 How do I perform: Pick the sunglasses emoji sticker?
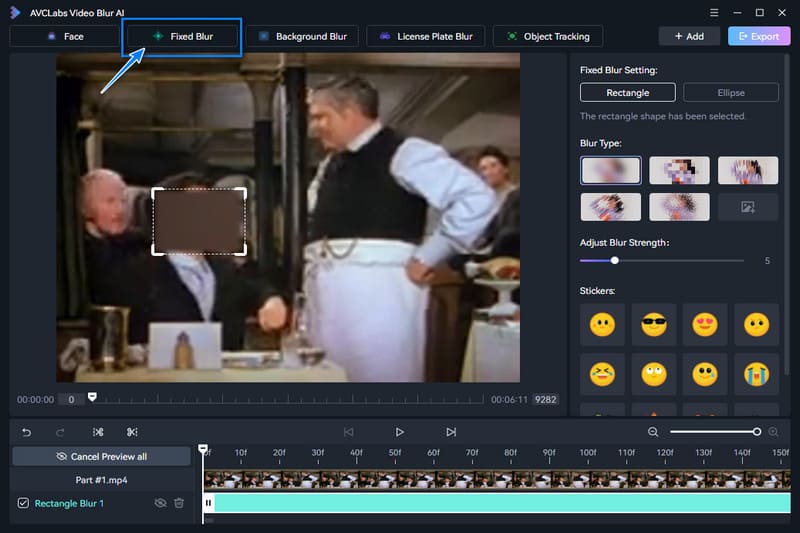tap(654, 325)
